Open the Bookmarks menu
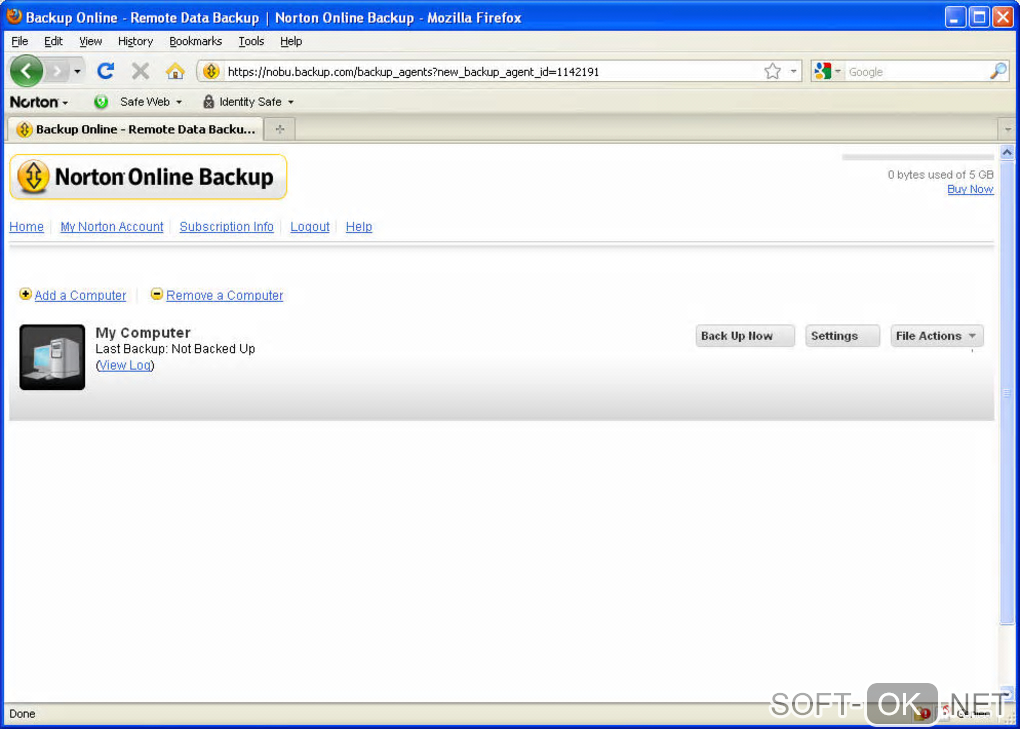Image resolution: width=1020 pixels, height=729 pixels. [195, 41]
